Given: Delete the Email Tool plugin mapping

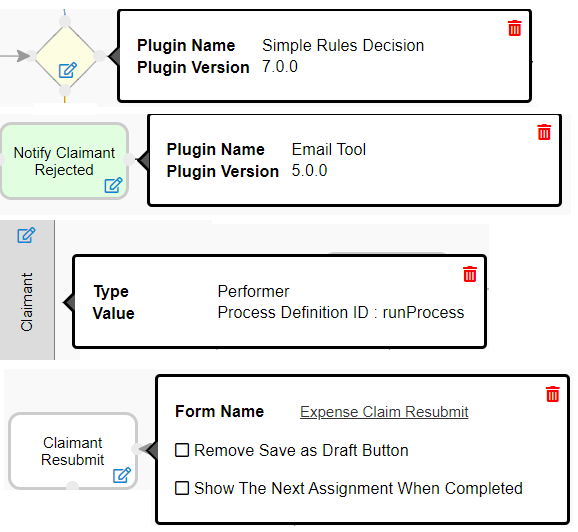Looking at the screenshot, I should point(544,132).
